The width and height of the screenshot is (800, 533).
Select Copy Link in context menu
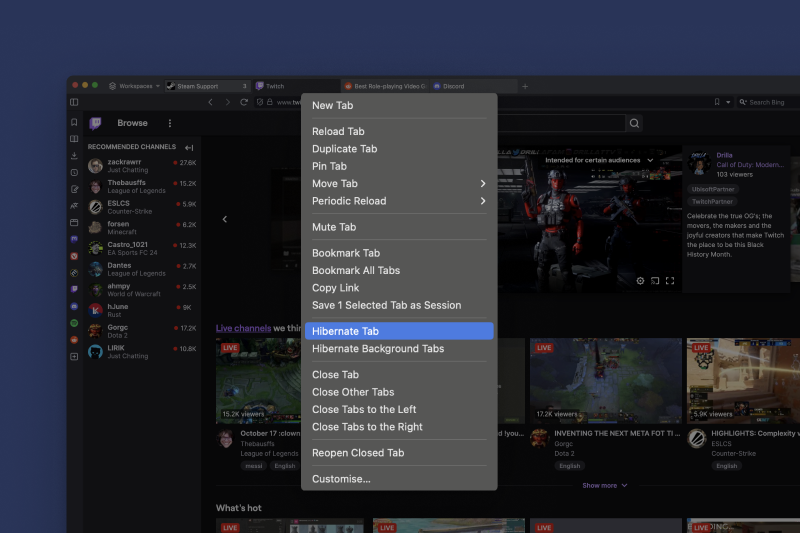tap(399, 288)
